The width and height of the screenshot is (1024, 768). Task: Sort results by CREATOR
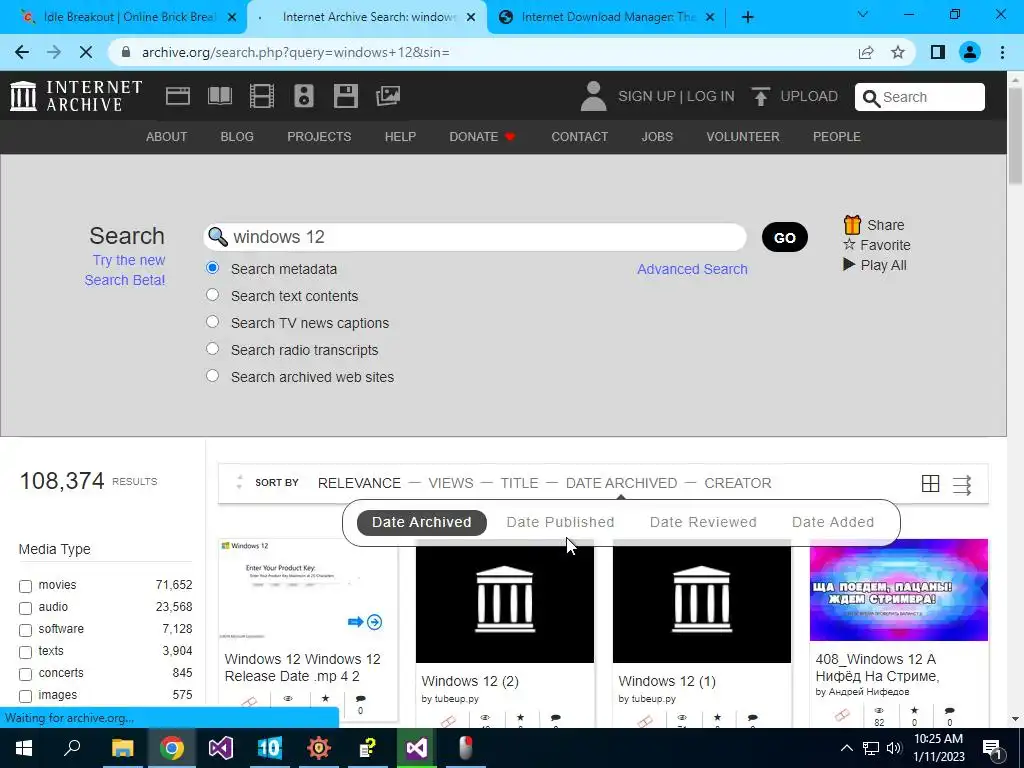737,483
